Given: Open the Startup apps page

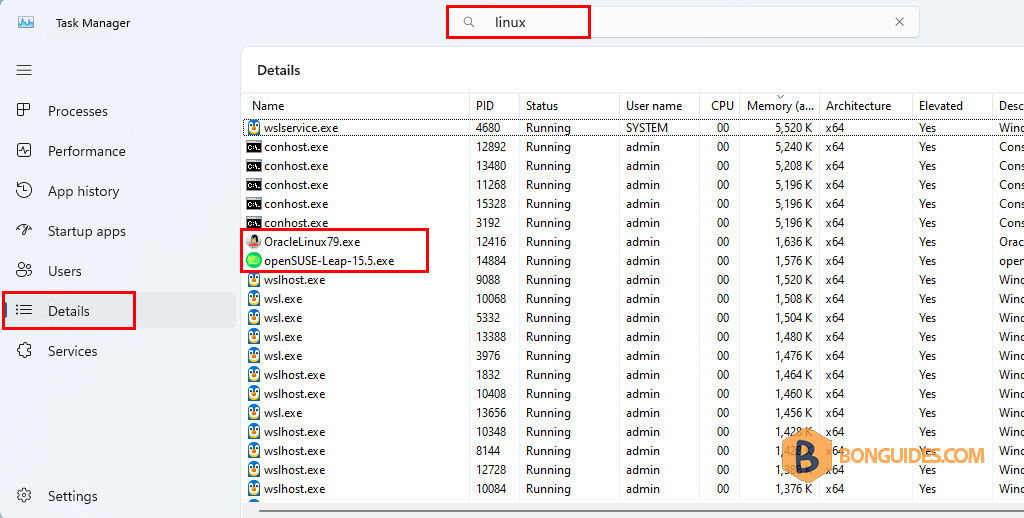Looking at the screenshot, I should [86, 231].
